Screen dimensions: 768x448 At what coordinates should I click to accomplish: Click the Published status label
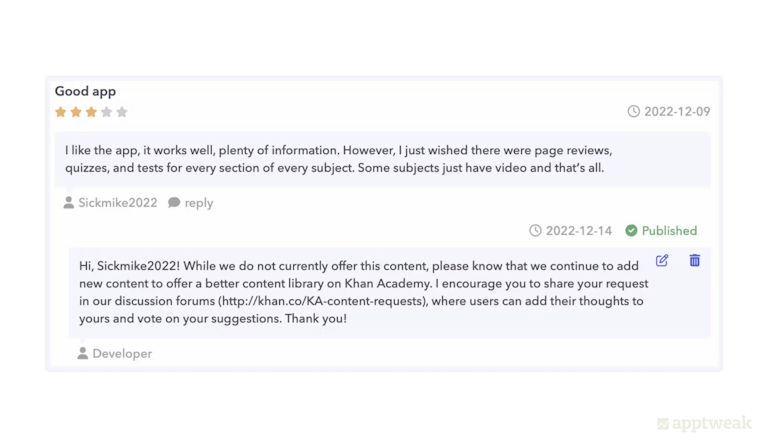[x=669, y=230]
